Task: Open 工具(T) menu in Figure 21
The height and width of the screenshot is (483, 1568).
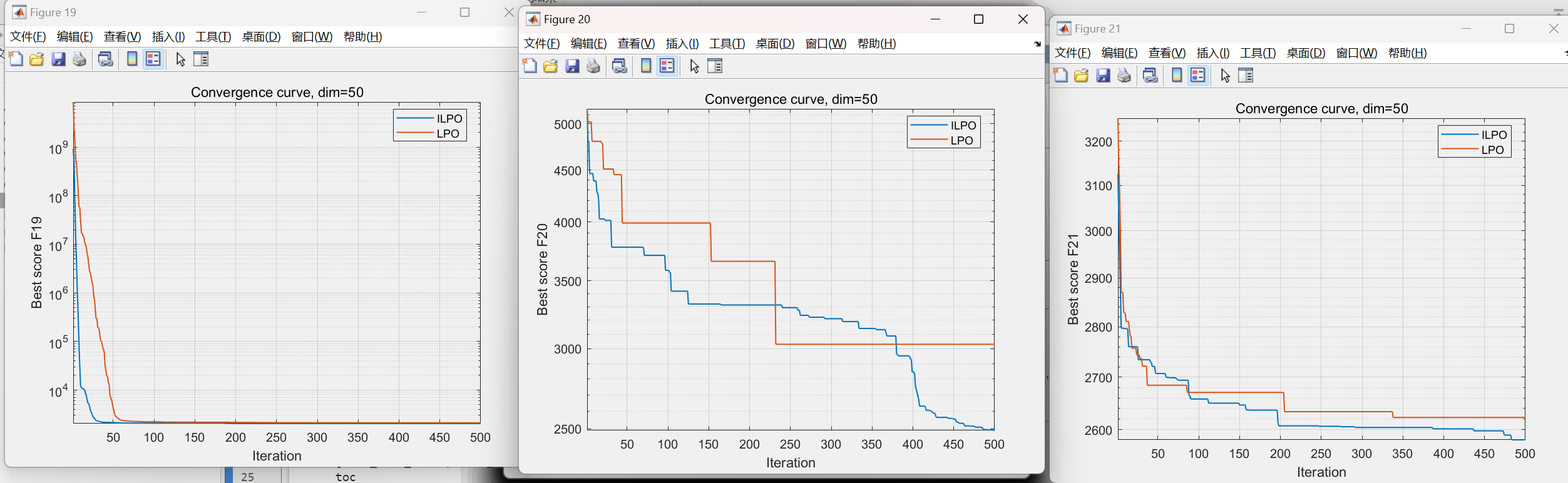Action: click(1258, 53)
